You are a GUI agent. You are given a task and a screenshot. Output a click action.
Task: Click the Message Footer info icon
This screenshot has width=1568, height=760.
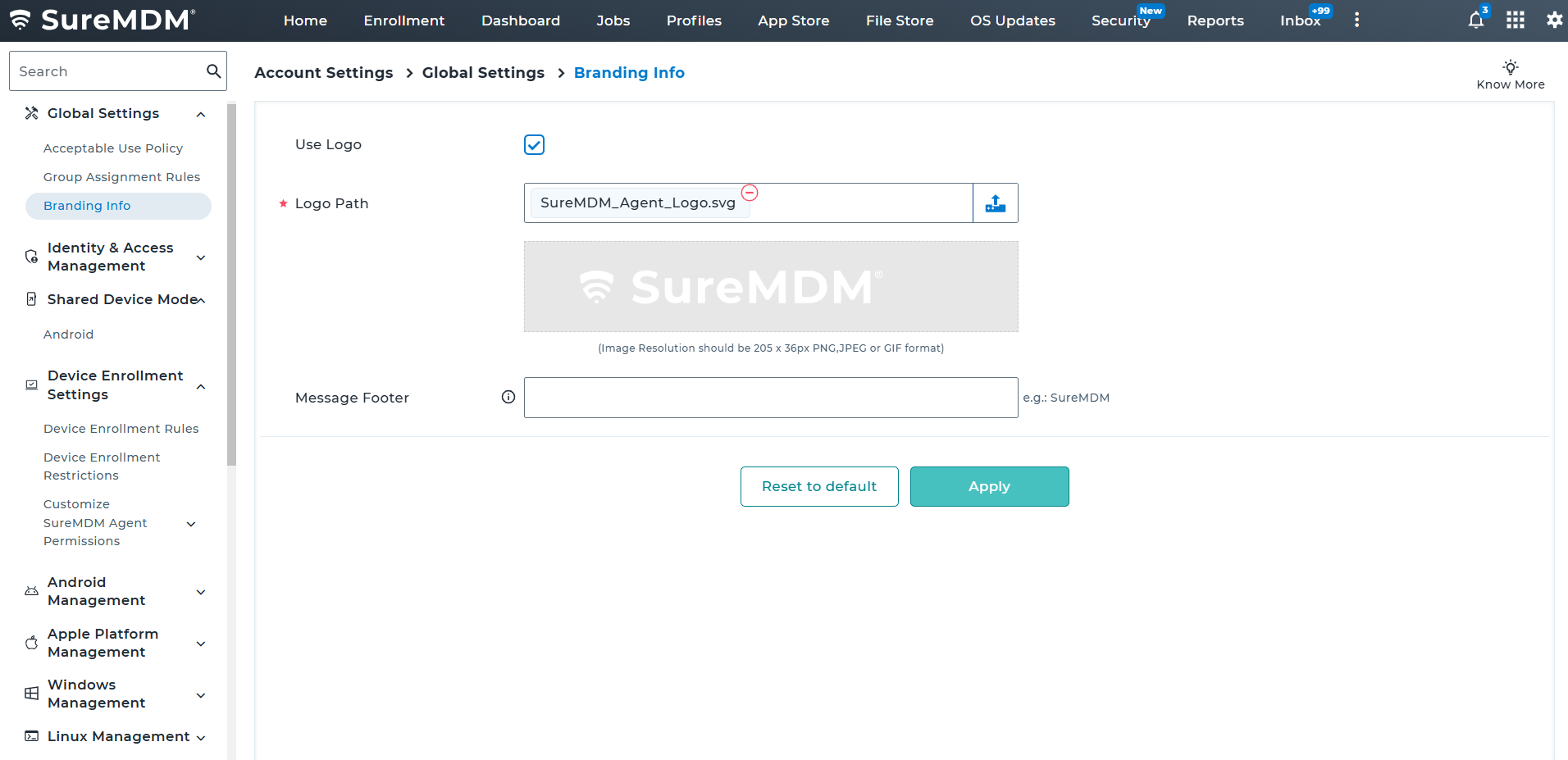click(x=508, y=397)
